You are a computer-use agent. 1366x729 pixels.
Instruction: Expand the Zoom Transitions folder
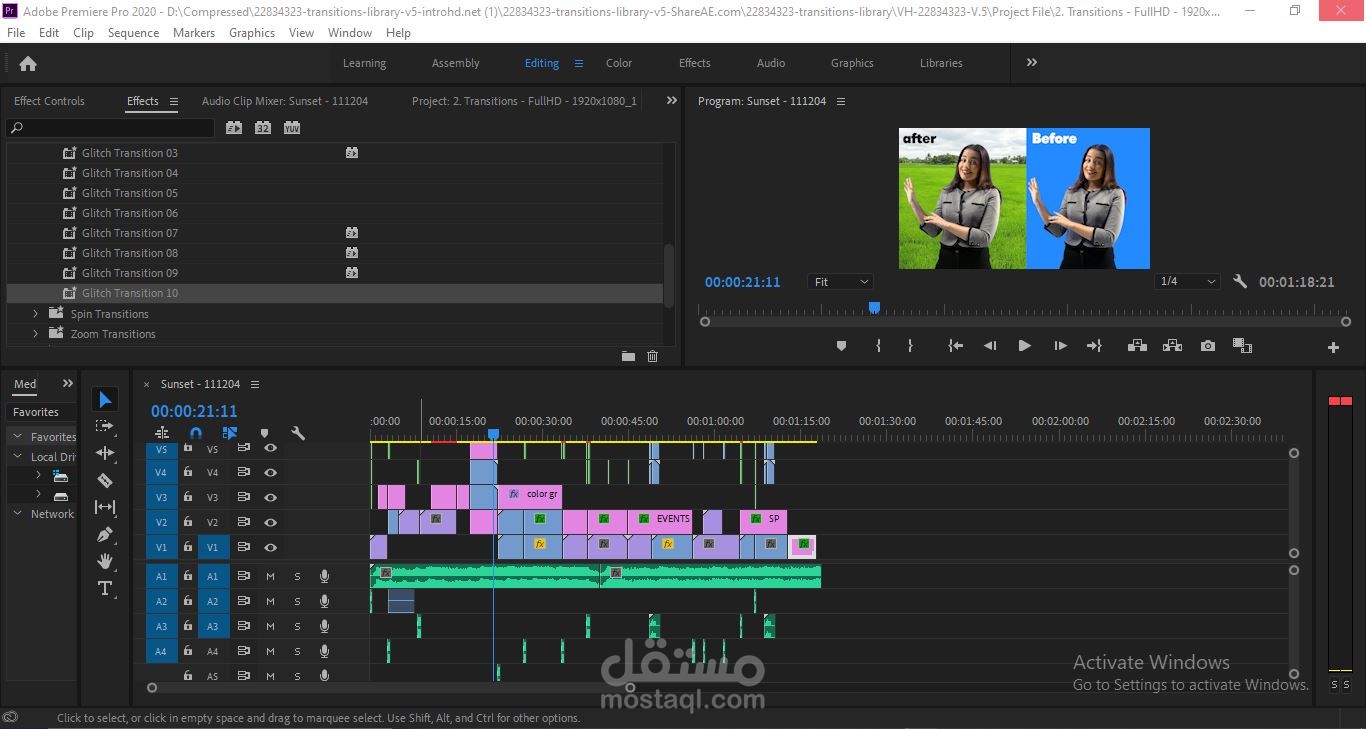click(36, 334)
